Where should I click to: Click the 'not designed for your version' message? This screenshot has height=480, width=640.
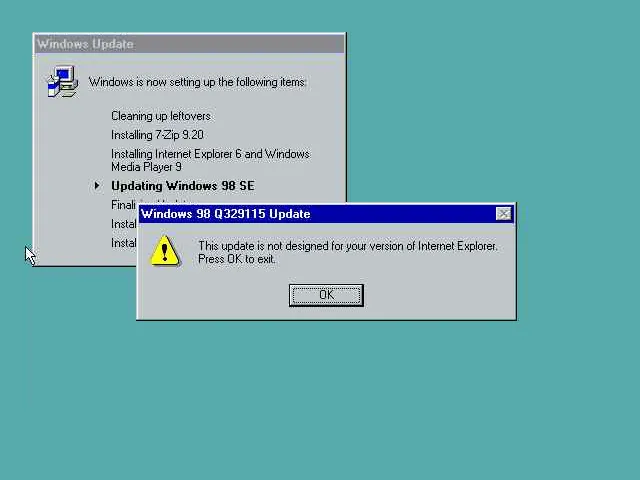coord(348,246)
